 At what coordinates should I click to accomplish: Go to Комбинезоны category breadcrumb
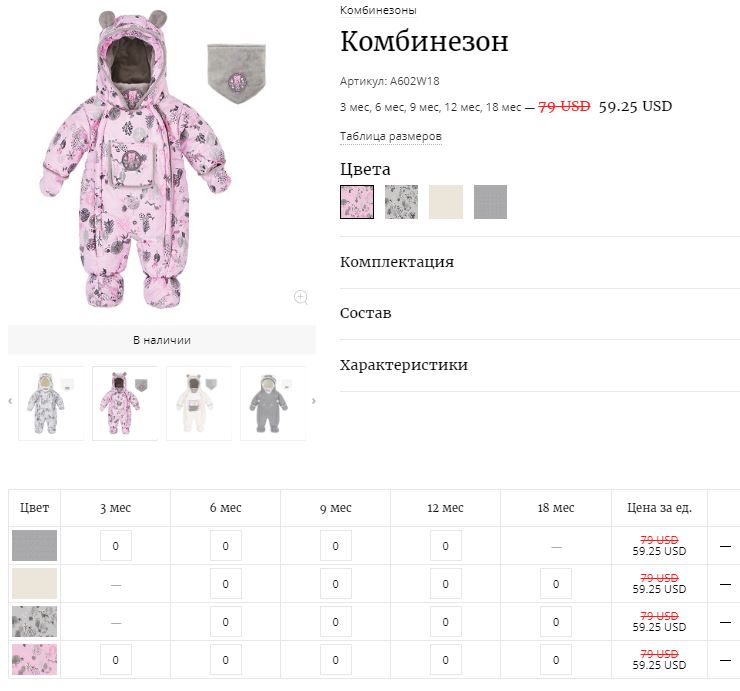(378, 10)
